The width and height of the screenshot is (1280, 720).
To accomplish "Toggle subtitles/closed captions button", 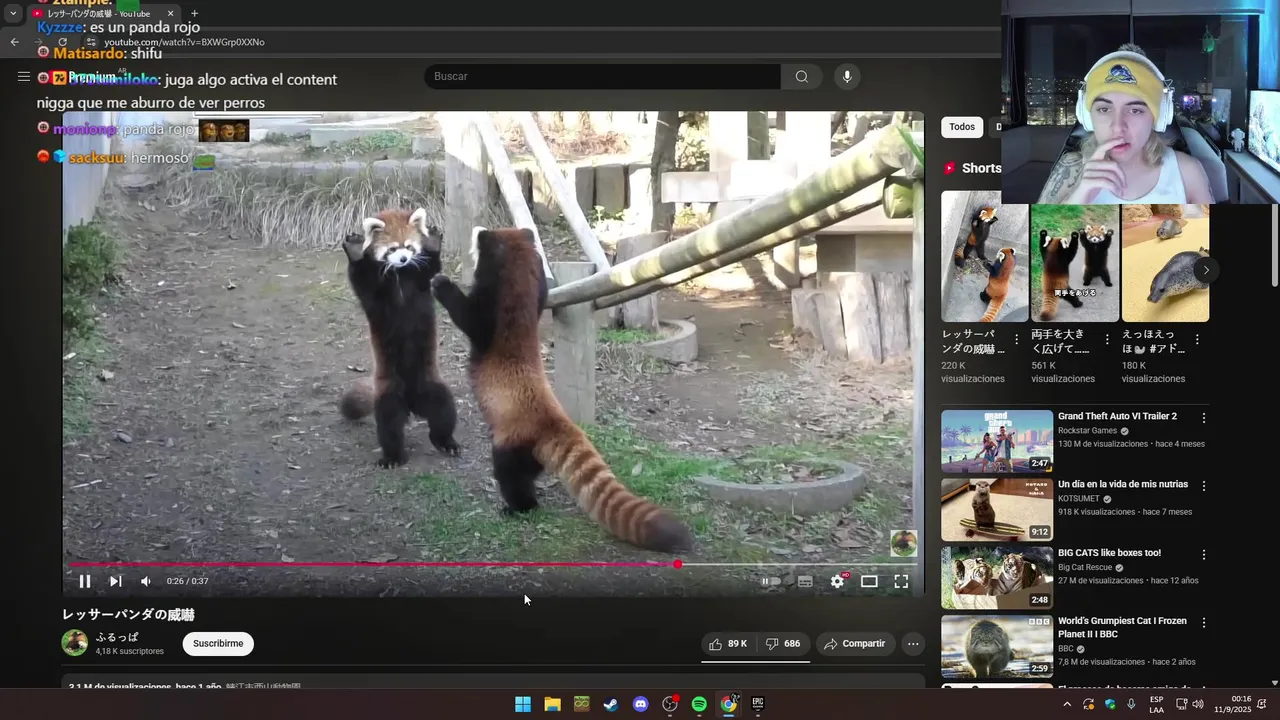I will point(805,581).
